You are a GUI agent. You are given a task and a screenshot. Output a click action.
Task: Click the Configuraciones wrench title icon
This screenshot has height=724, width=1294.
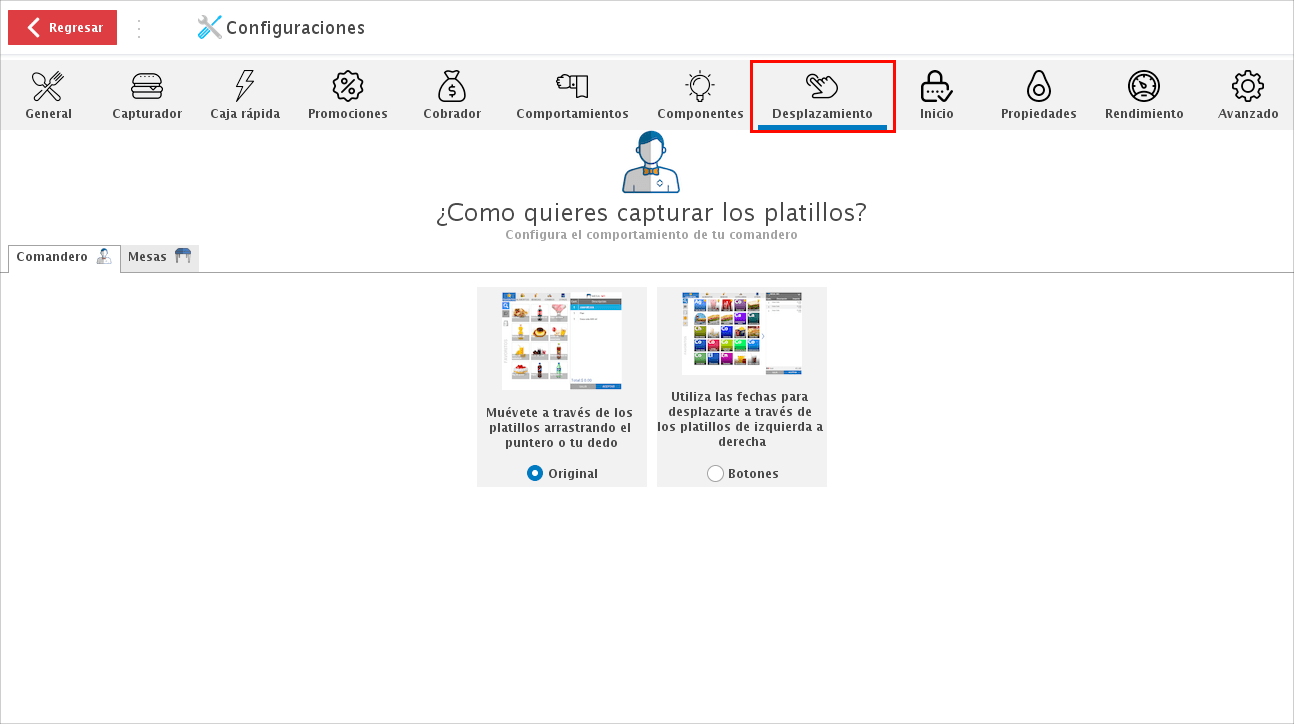[x=209, y=27]
